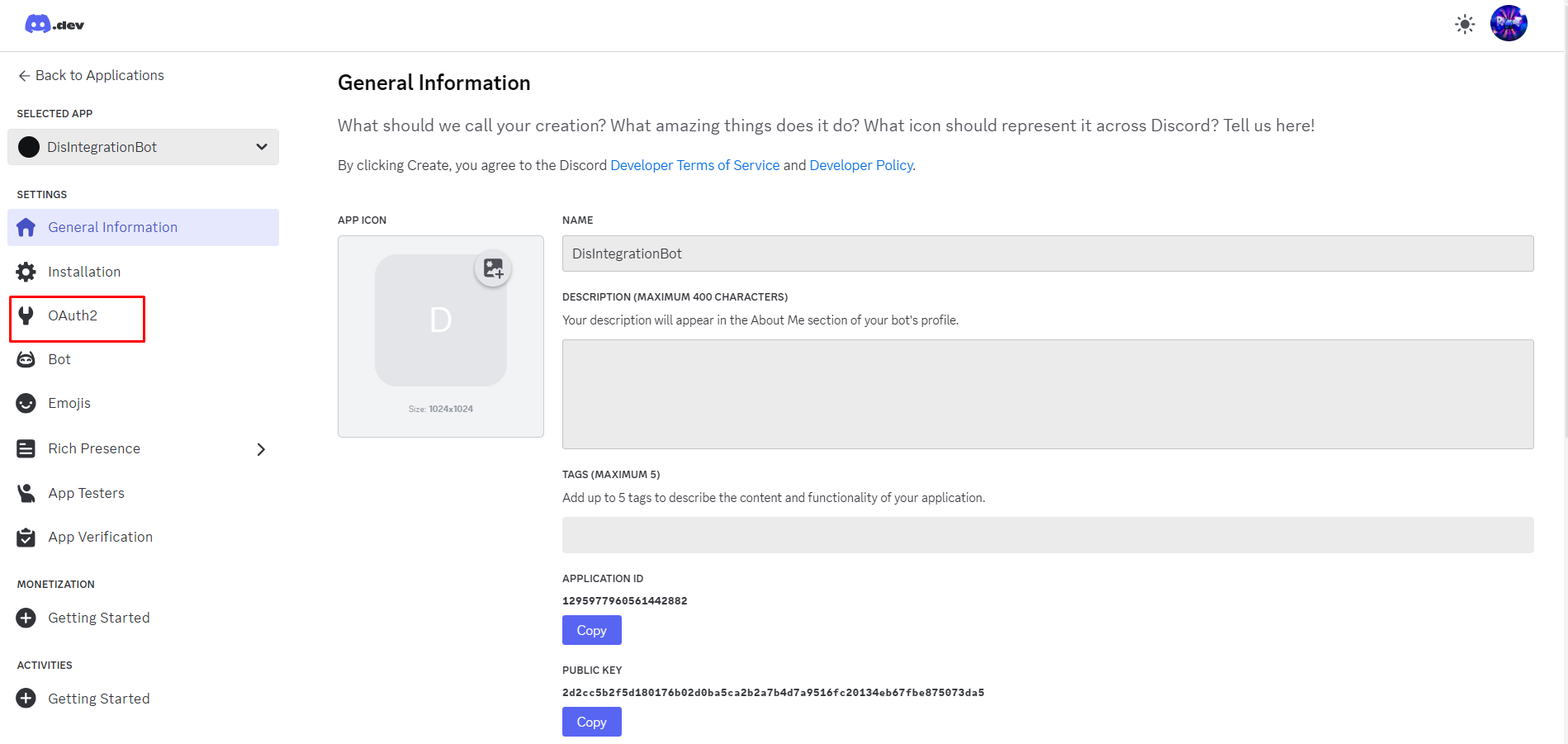This screenshot has height=744, width=1568.
Task: Open Rich Presence menu item
Action: tap(94, 448)
